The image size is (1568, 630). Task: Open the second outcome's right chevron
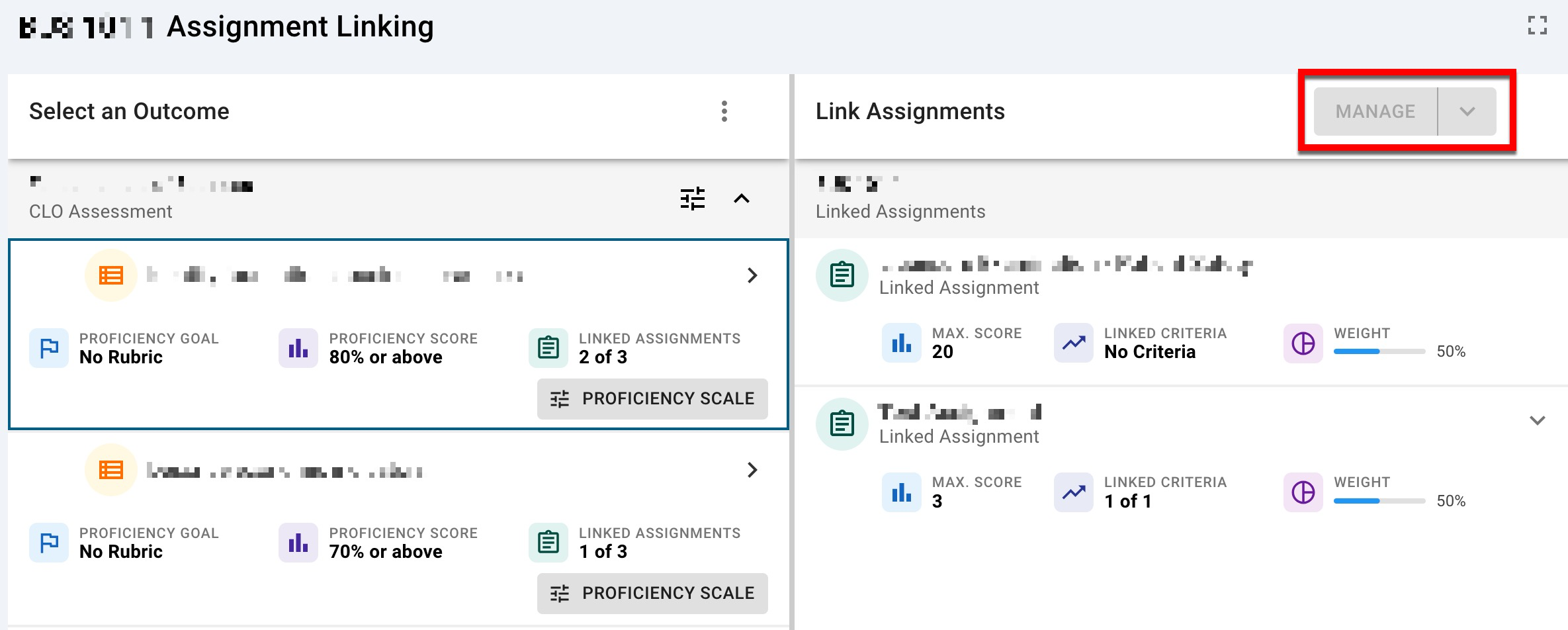[752, 470]
